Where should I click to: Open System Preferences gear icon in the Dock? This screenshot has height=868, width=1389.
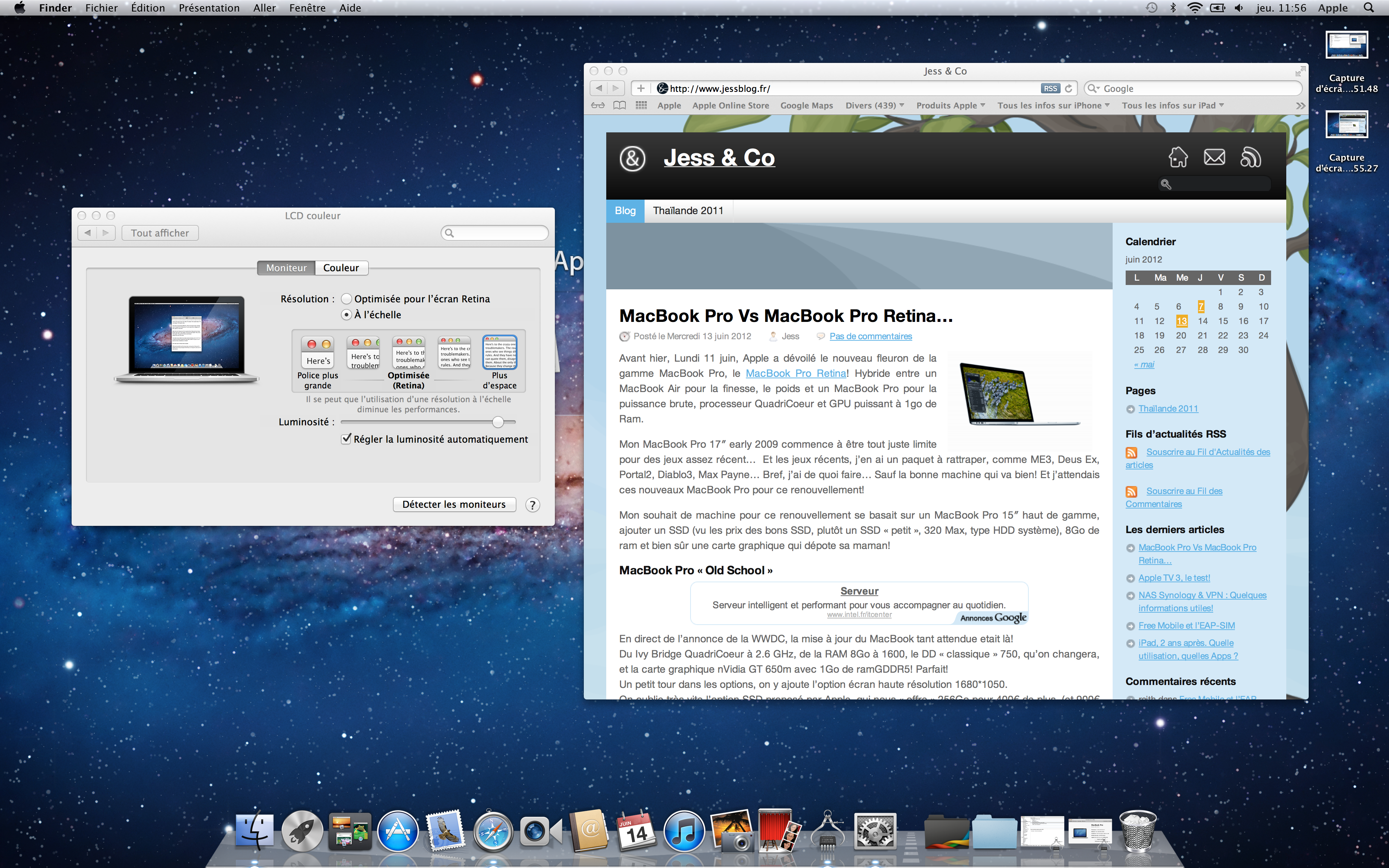point(875,831)
